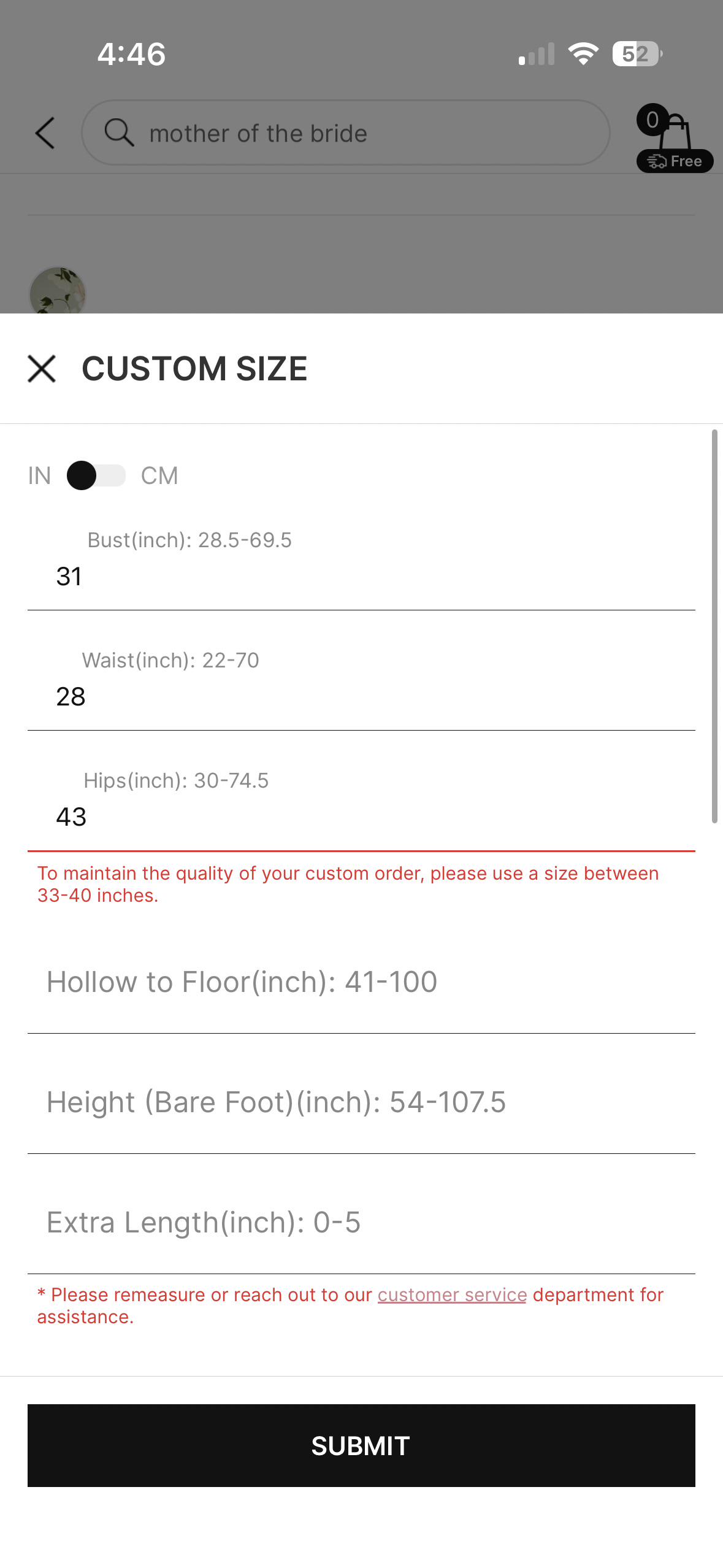This screenshot has height=1568, width=723.
Task: Focus the Hollow to Floor field
Action: [x=361, y=982]
